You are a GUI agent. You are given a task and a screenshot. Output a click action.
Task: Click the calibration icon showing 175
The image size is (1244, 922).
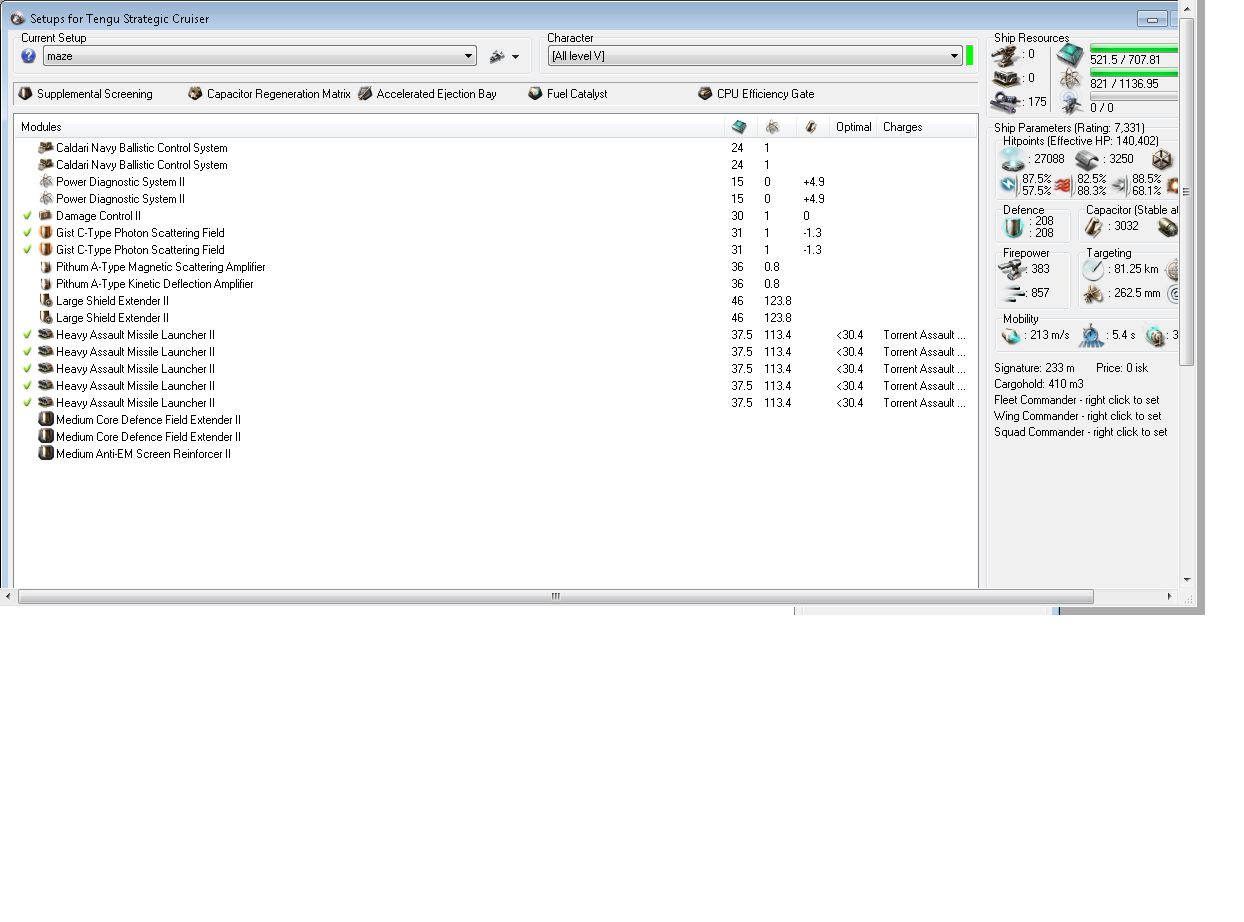1006,102
